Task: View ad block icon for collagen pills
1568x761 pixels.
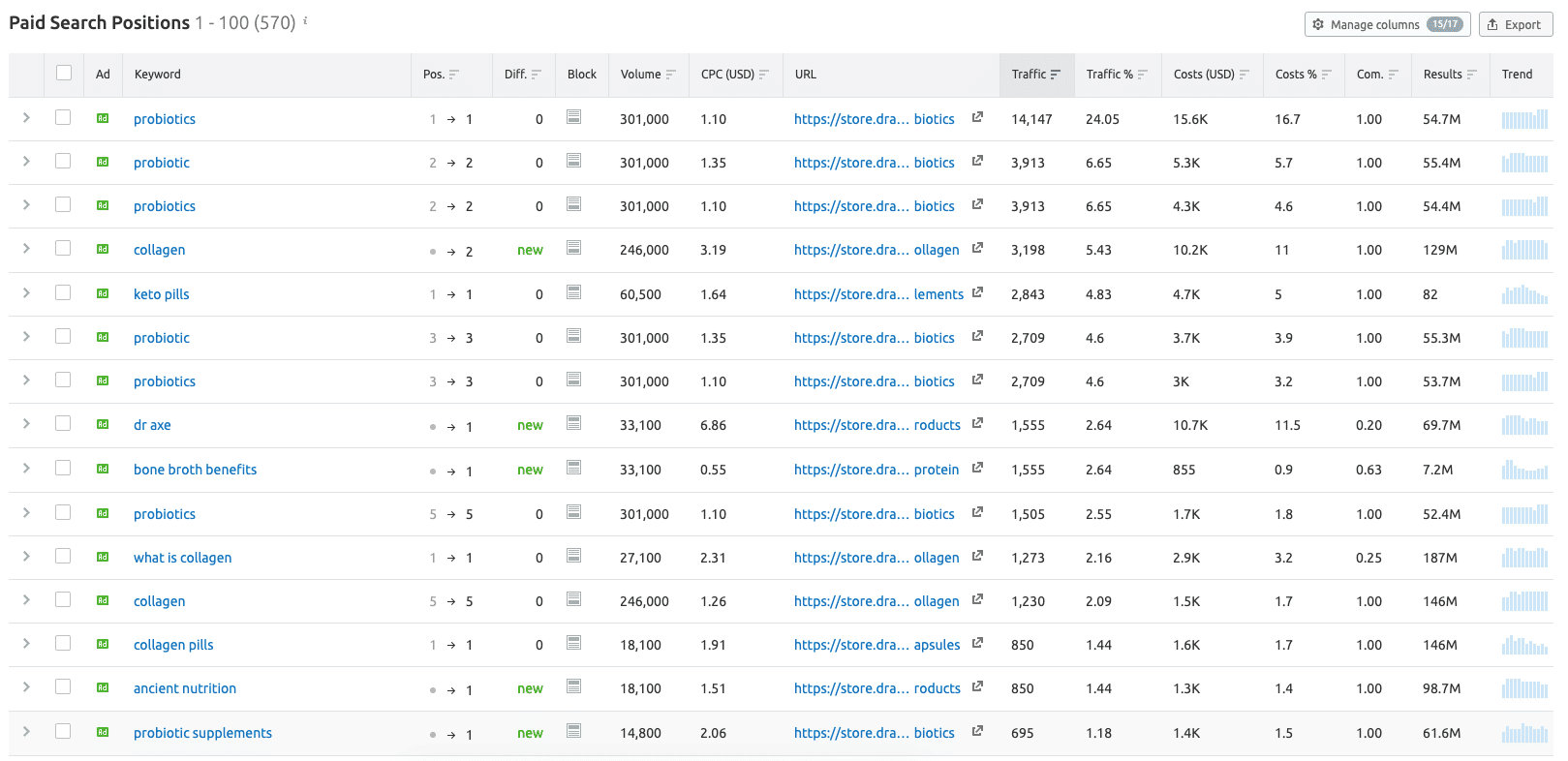Action: (573, 643)
